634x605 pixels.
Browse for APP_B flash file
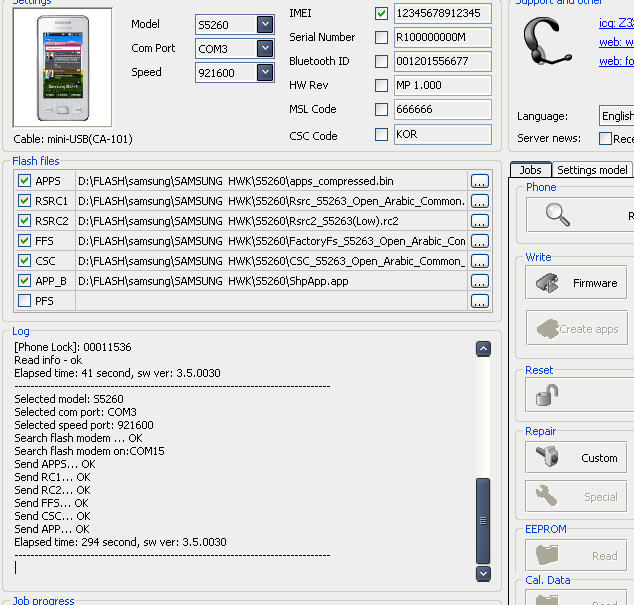tap(480, 281)
